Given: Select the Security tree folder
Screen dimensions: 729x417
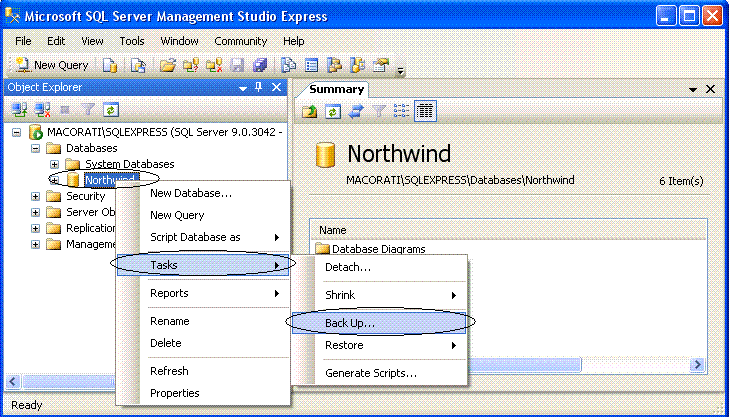Looking at the screenshot, I should coord(86,196).
